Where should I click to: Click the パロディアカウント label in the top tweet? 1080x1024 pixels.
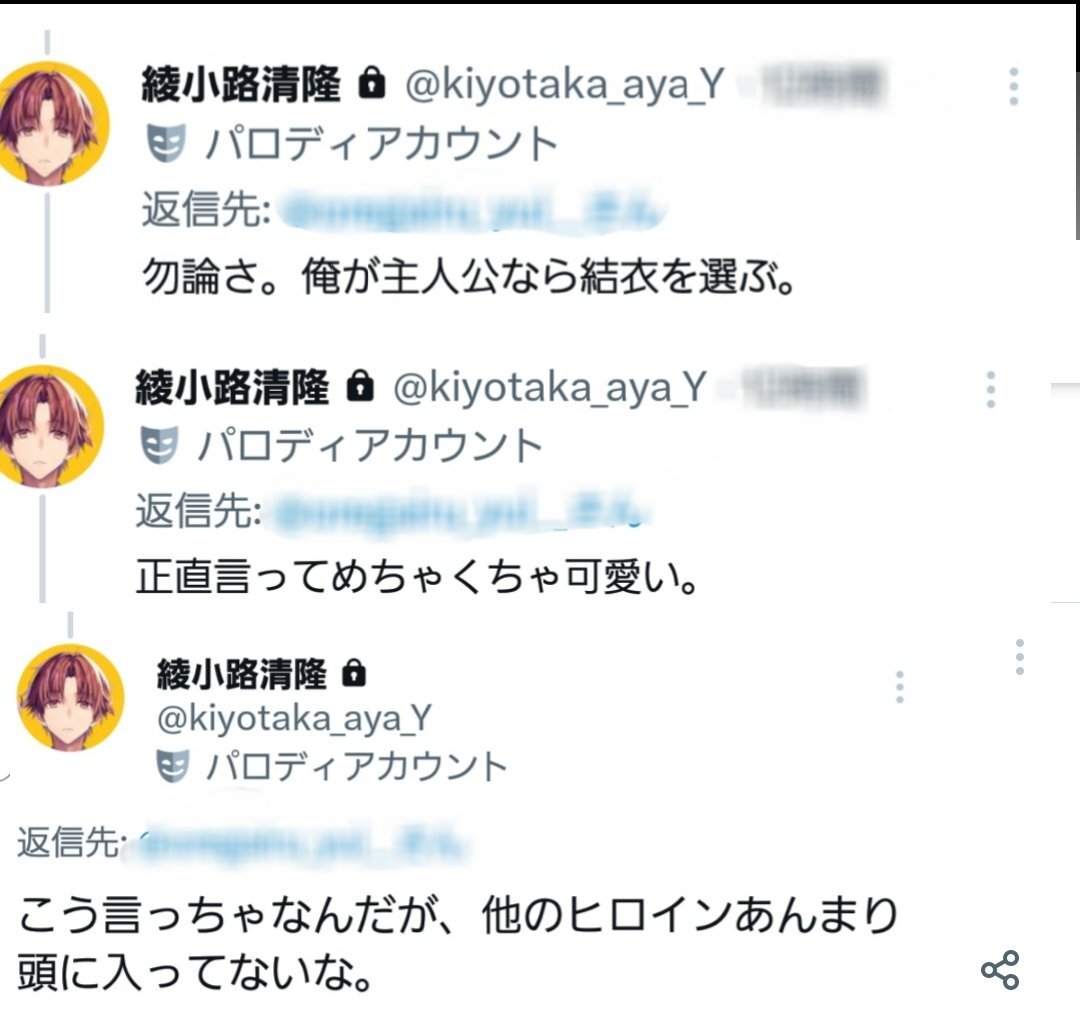(381, 145)
